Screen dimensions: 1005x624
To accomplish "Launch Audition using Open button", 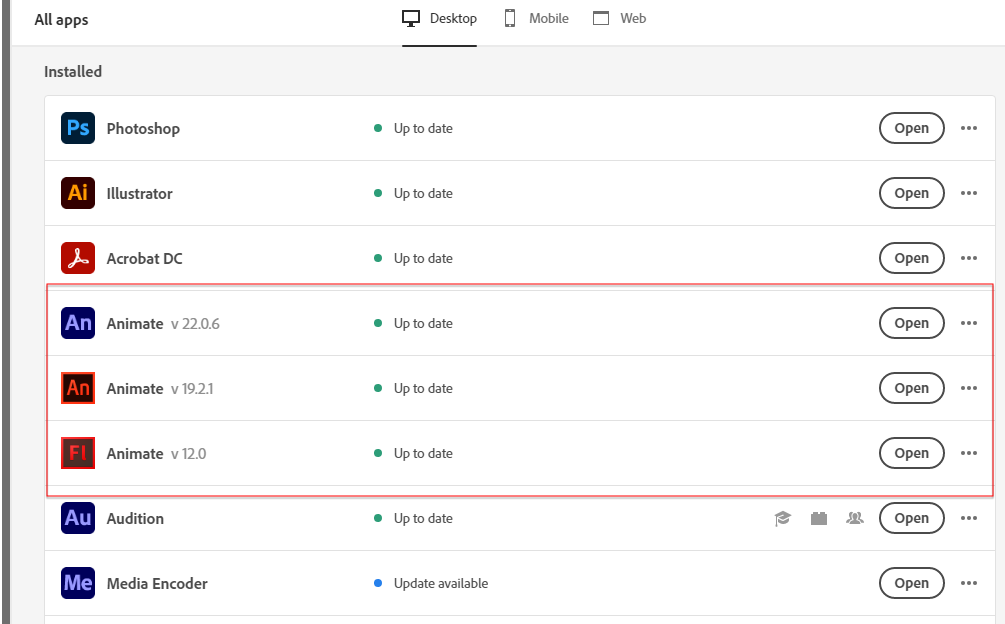I will [x=911, y=518].
